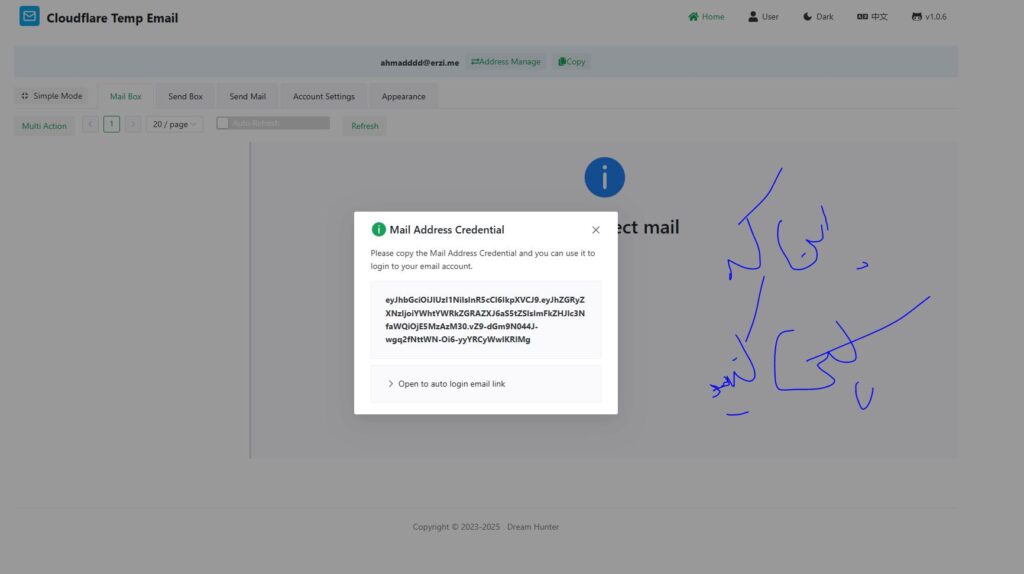1024x574 pixels.
Task: Click the green info icon in the dialog
Action: click(x=378, y=229)
